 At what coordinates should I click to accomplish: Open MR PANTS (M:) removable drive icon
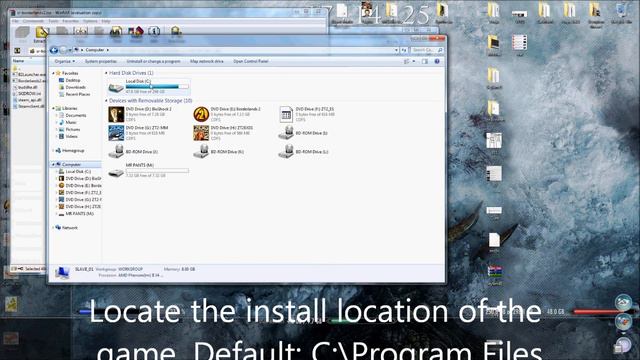pos(116,172)
